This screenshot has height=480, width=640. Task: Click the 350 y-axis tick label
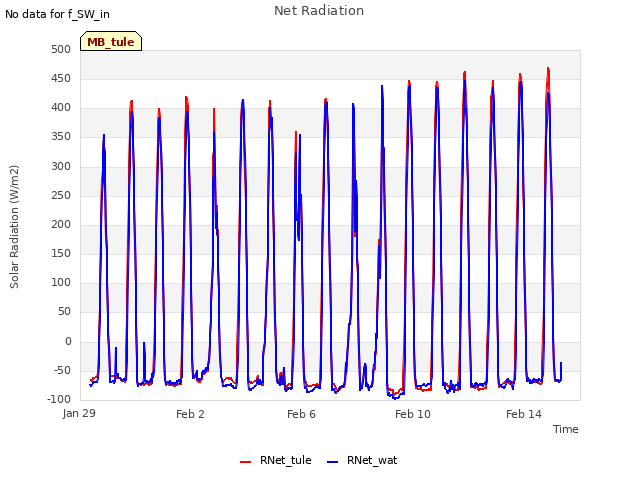point(61,137)
